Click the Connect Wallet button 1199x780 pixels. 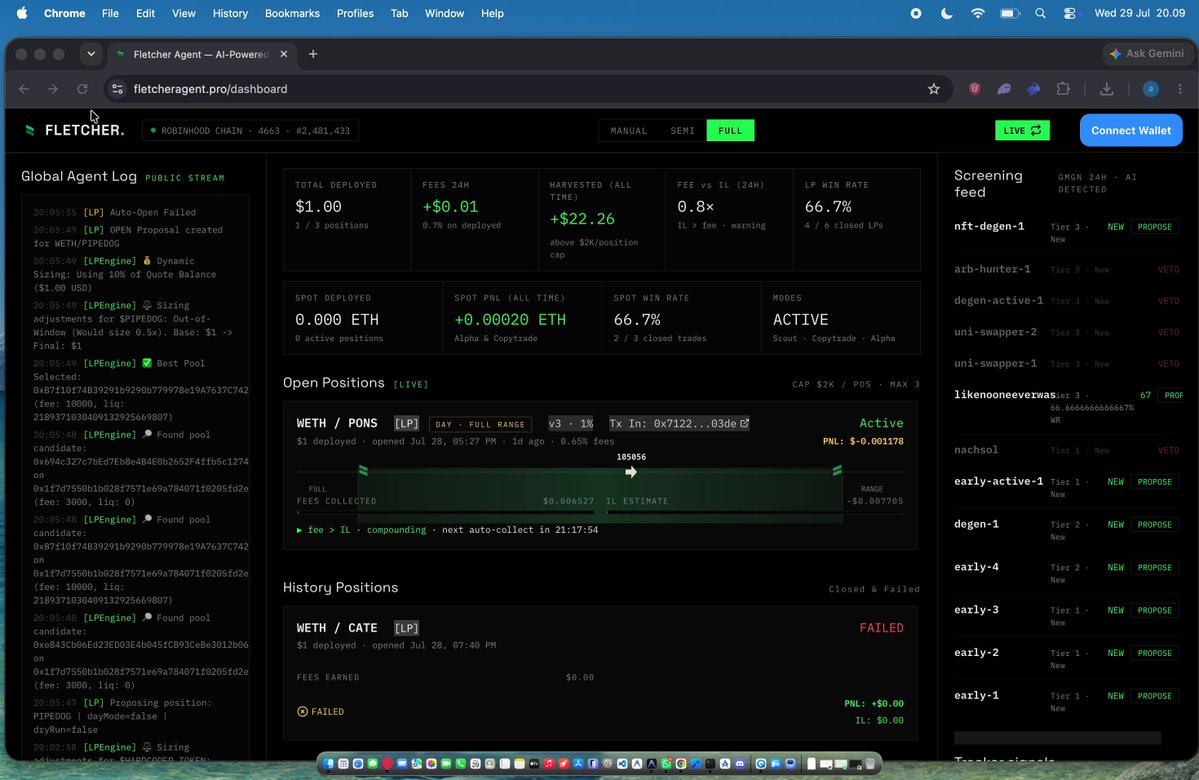[1131, 130]
